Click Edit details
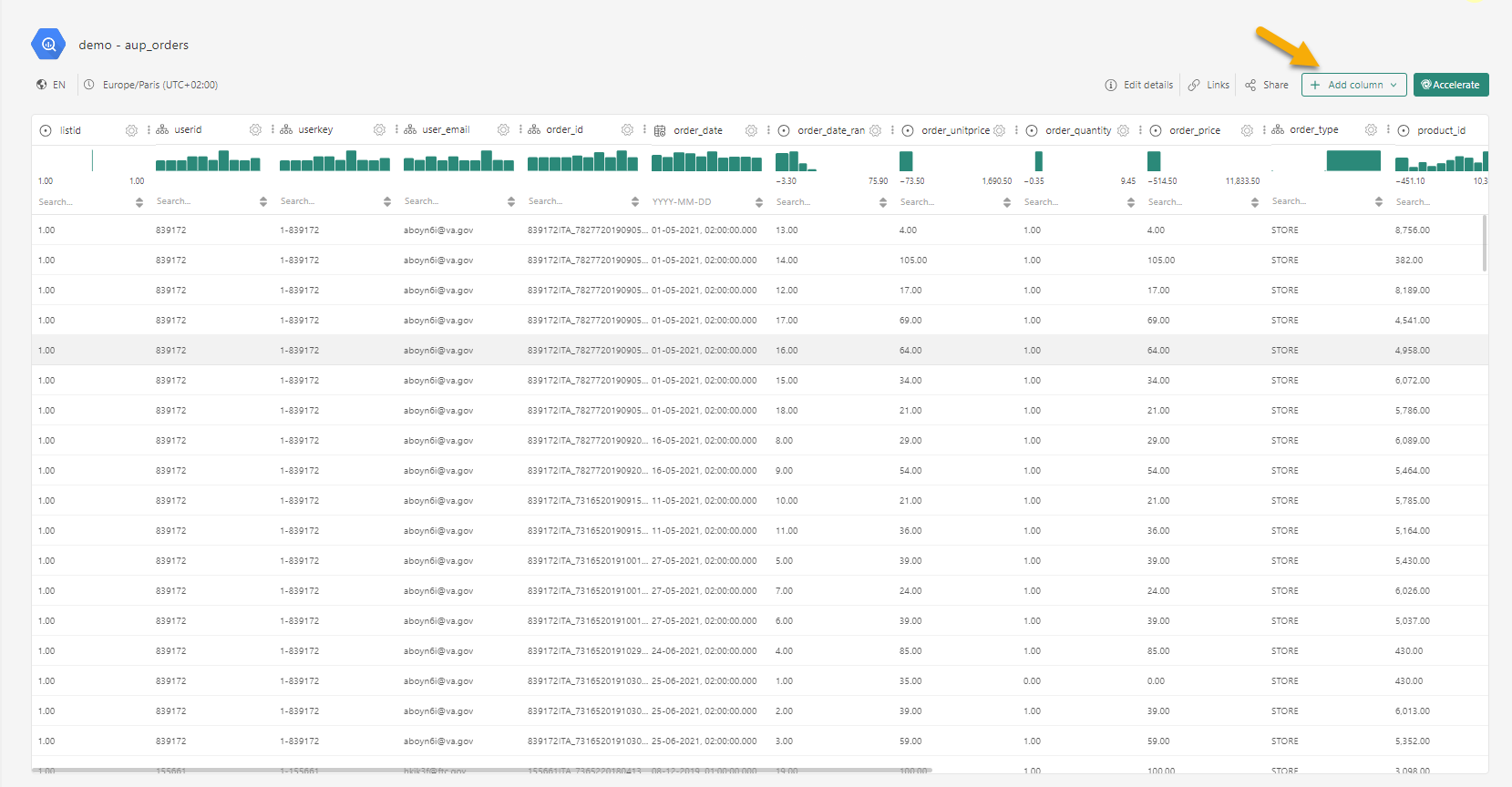 pyautogui.click(x=1139, y=85)
